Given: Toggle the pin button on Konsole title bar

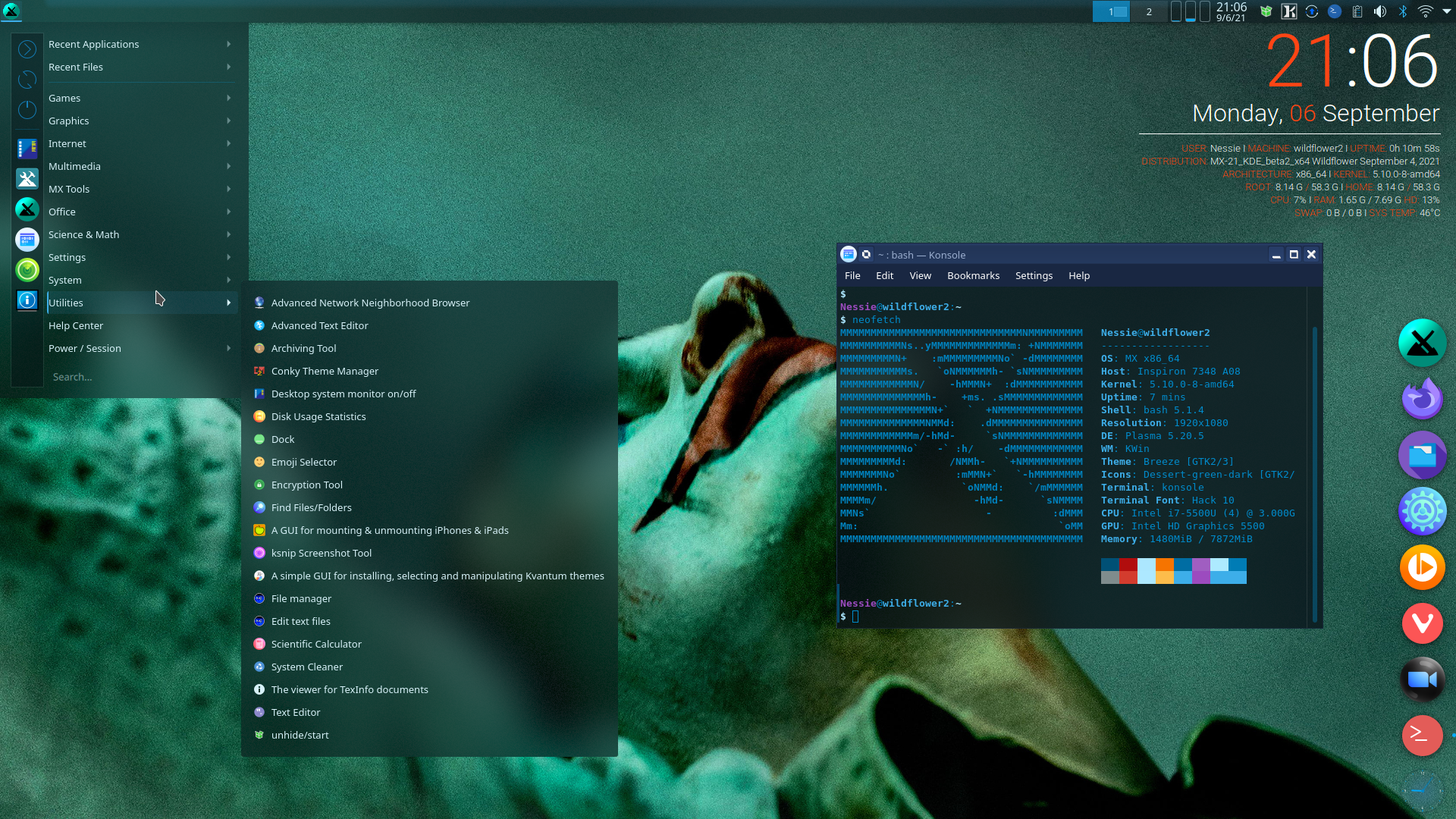Looking at the screenshot, I should coord(866,255).
